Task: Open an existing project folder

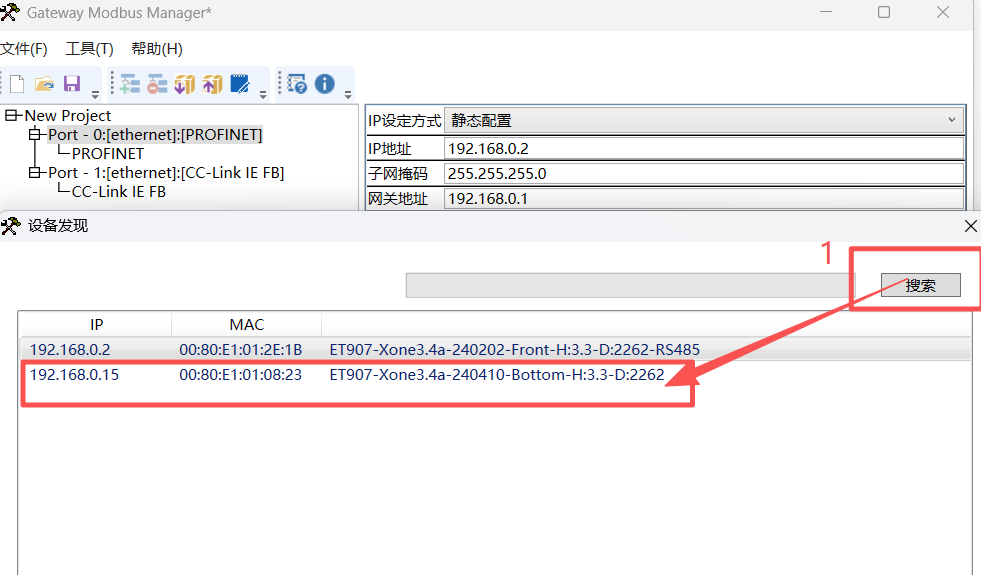Action: (x=44, y=84)
